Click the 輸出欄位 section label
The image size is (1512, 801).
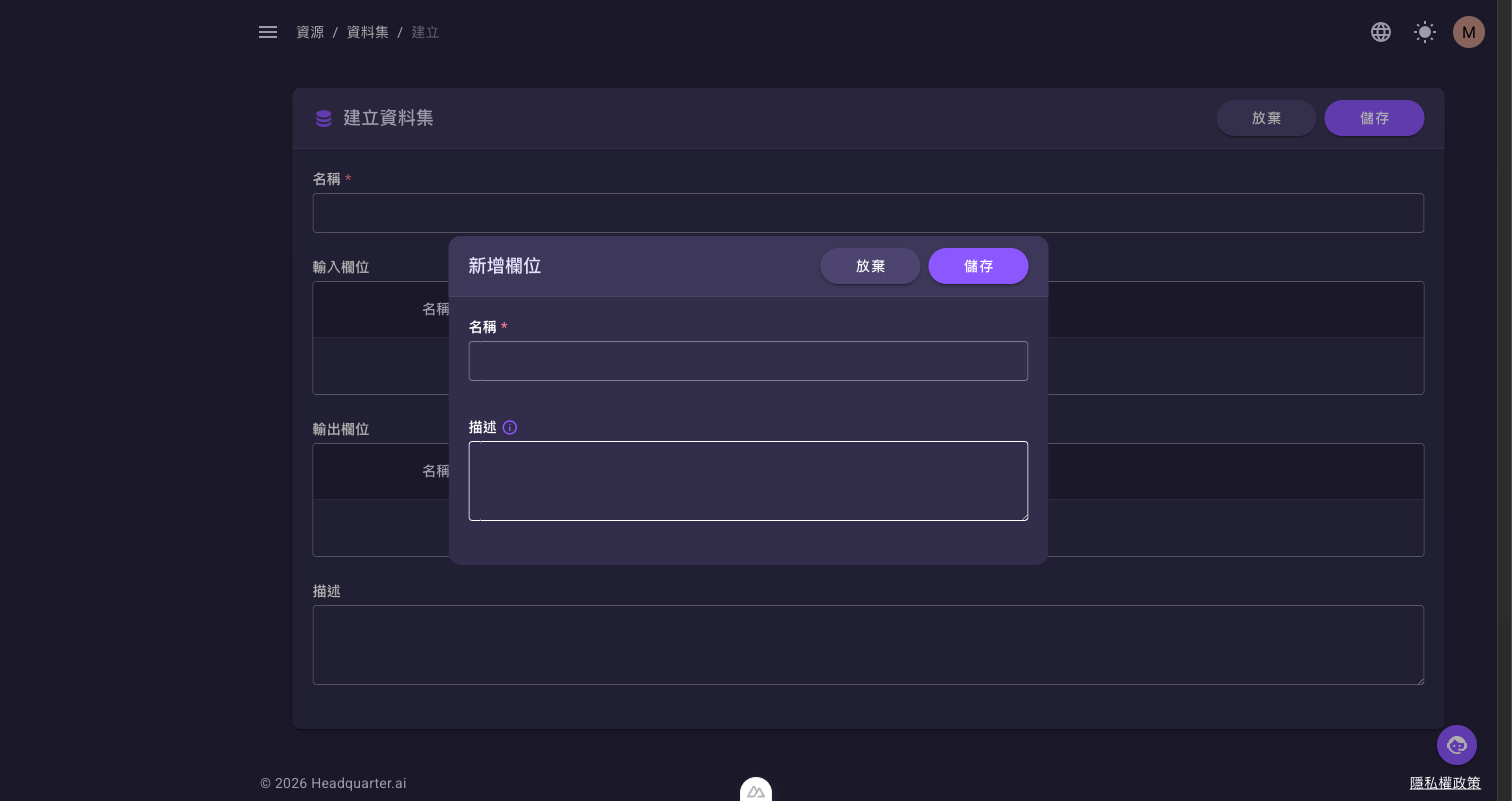tap(341, 429)
